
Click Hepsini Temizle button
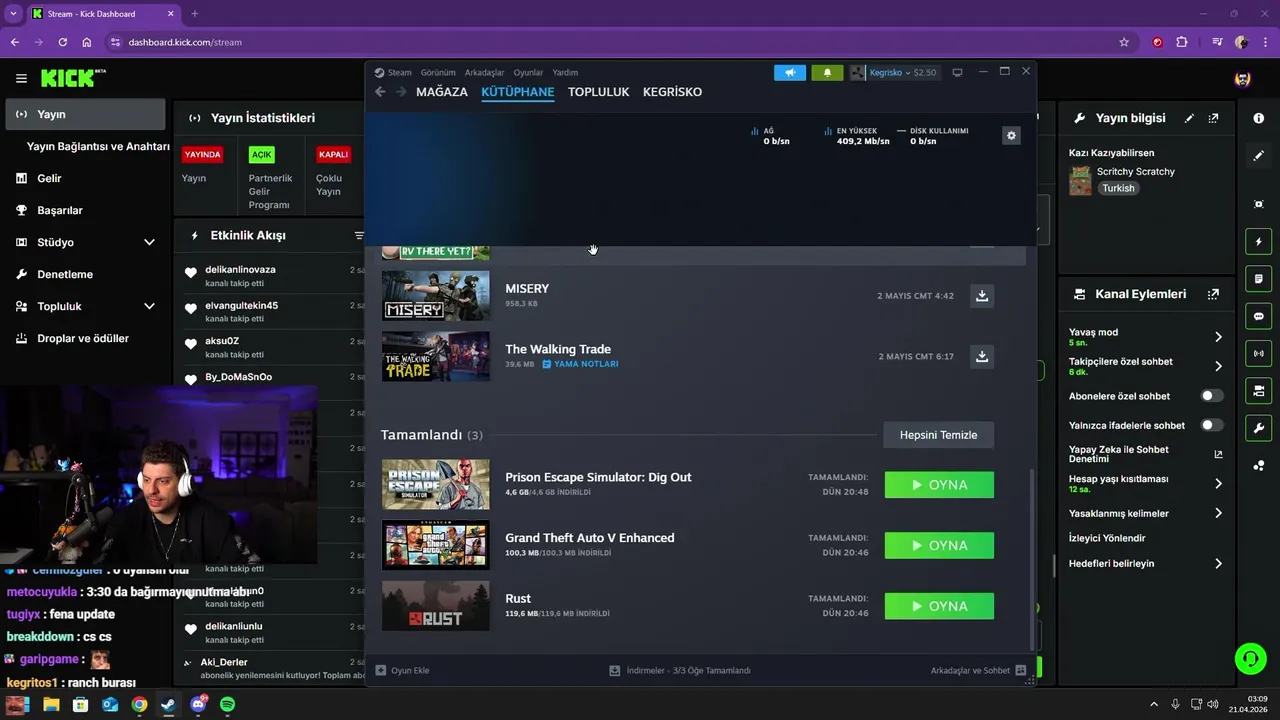click(x=938, y=435)
